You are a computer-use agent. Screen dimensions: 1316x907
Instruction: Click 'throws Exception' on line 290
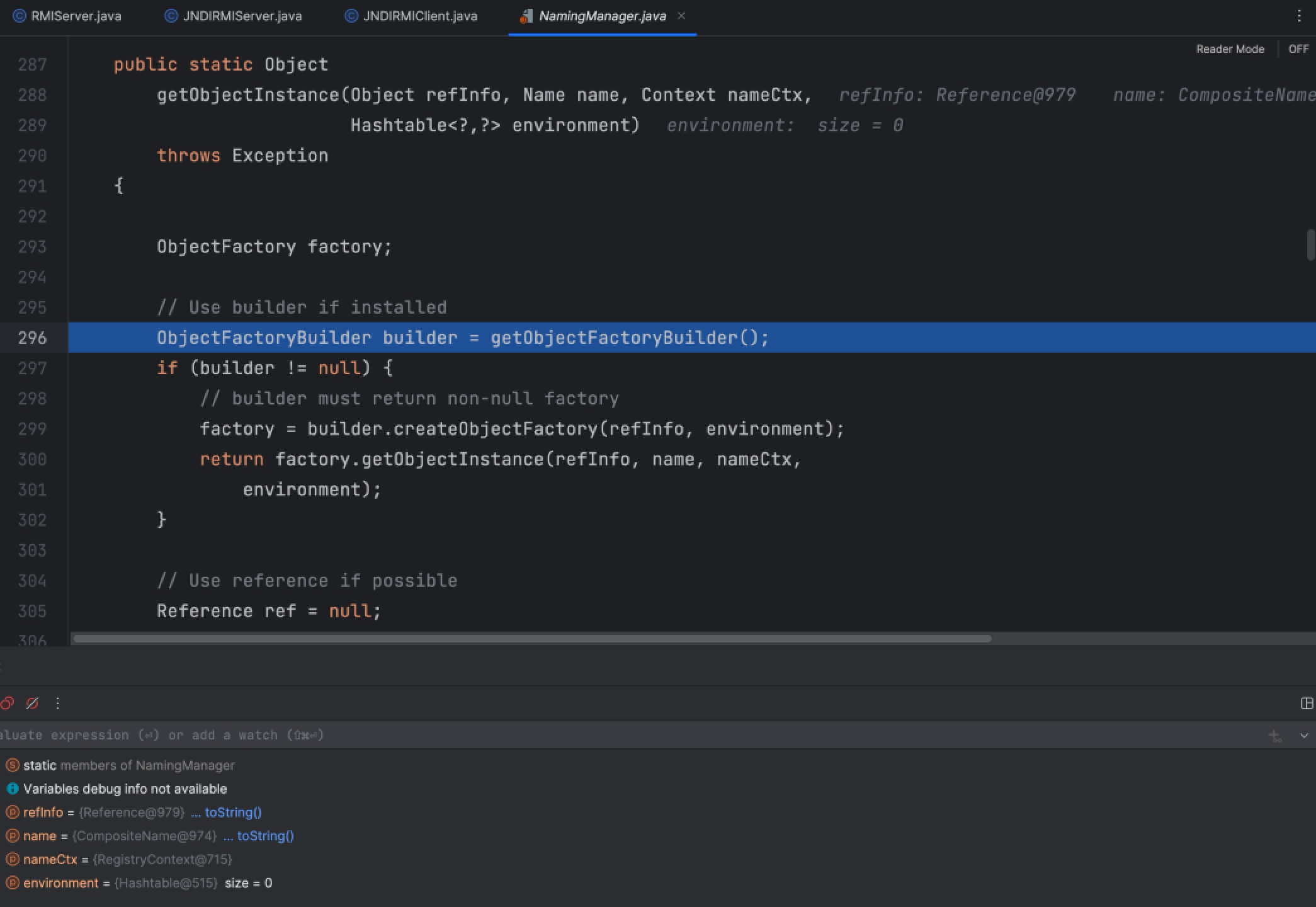(x=242, y=156)
